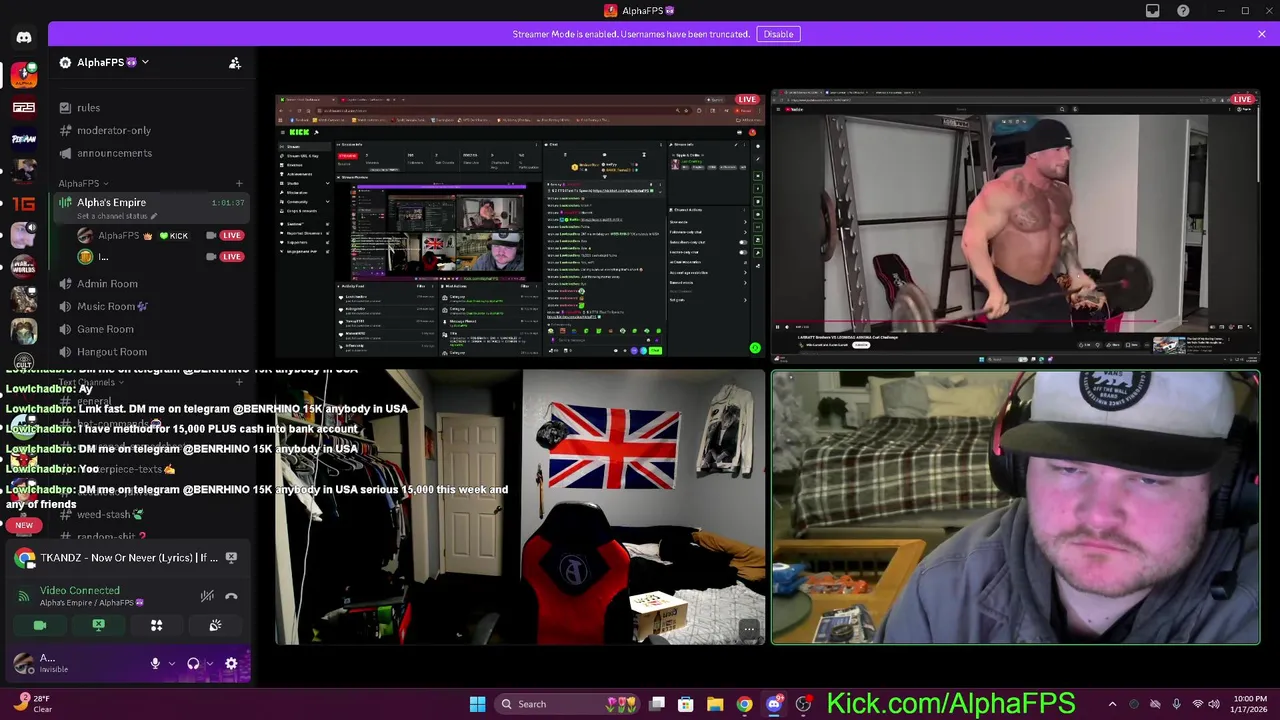
Task: Click the invite members icon
Action: tap(234, 63)
